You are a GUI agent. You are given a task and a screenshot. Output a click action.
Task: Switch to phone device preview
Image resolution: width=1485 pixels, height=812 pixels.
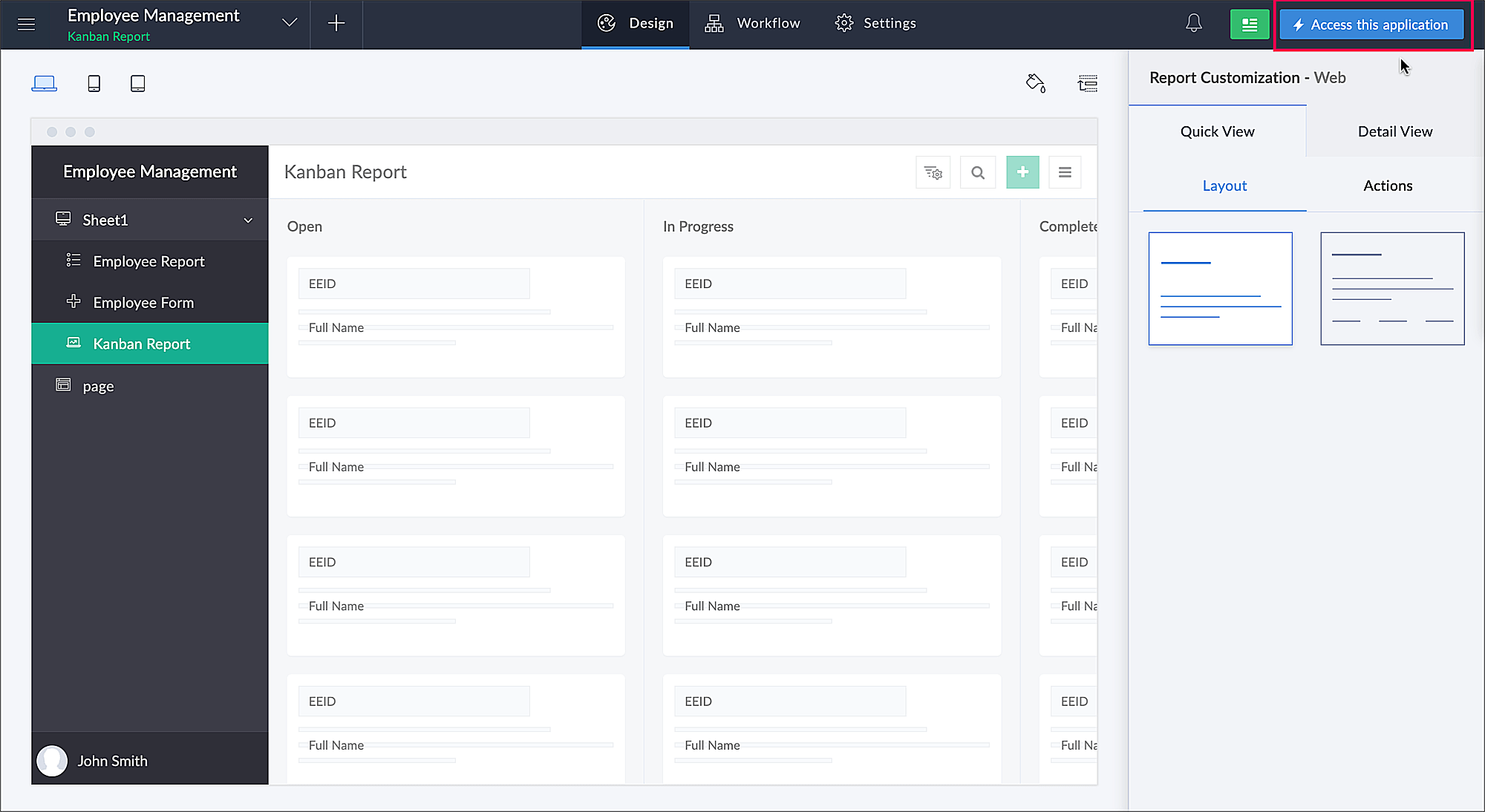(94, 83)
